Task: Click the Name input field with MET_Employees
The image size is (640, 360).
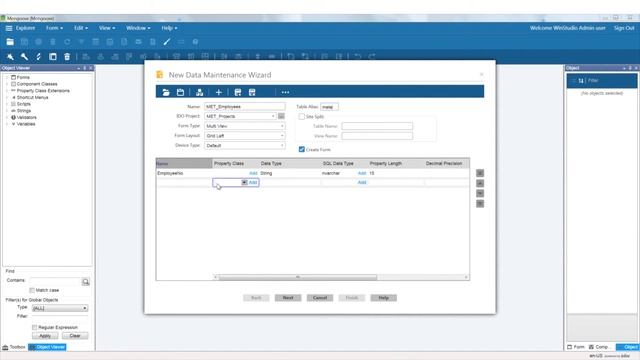Action: coord(244,107)
